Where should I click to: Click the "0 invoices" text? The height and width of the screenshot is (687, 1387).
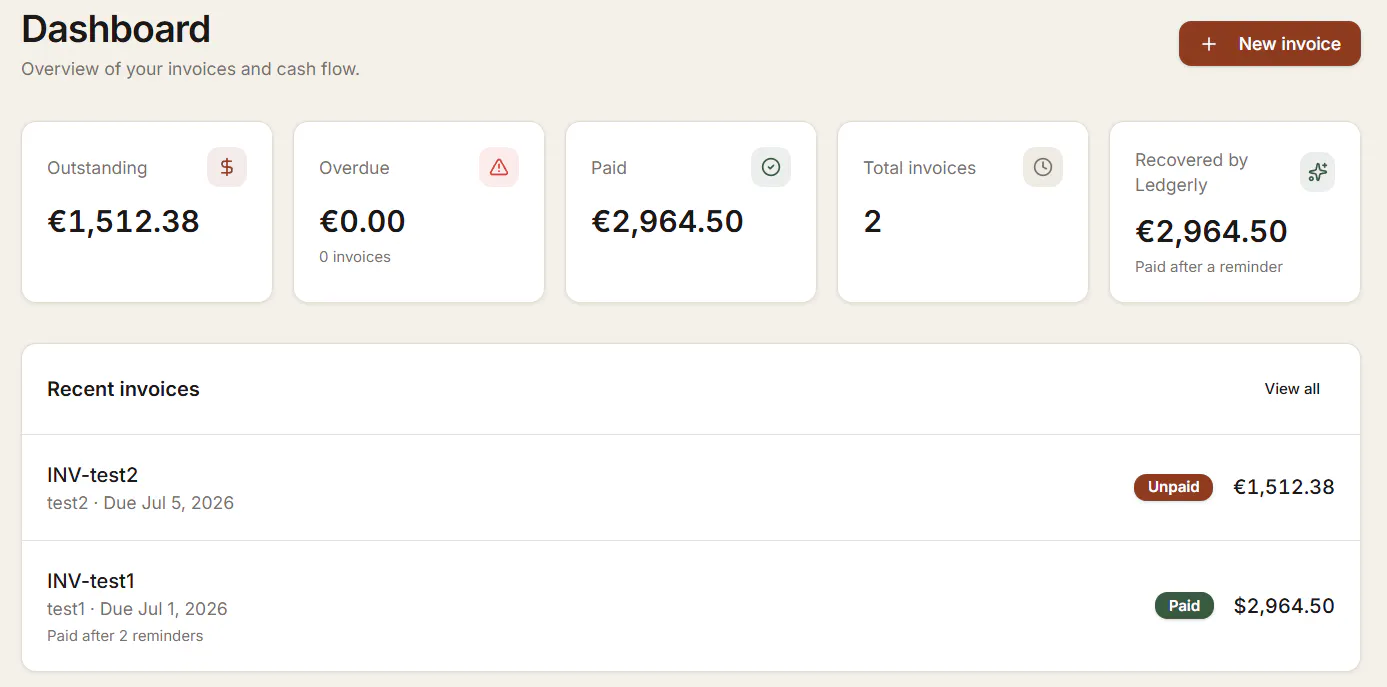(x=355, y=257)
